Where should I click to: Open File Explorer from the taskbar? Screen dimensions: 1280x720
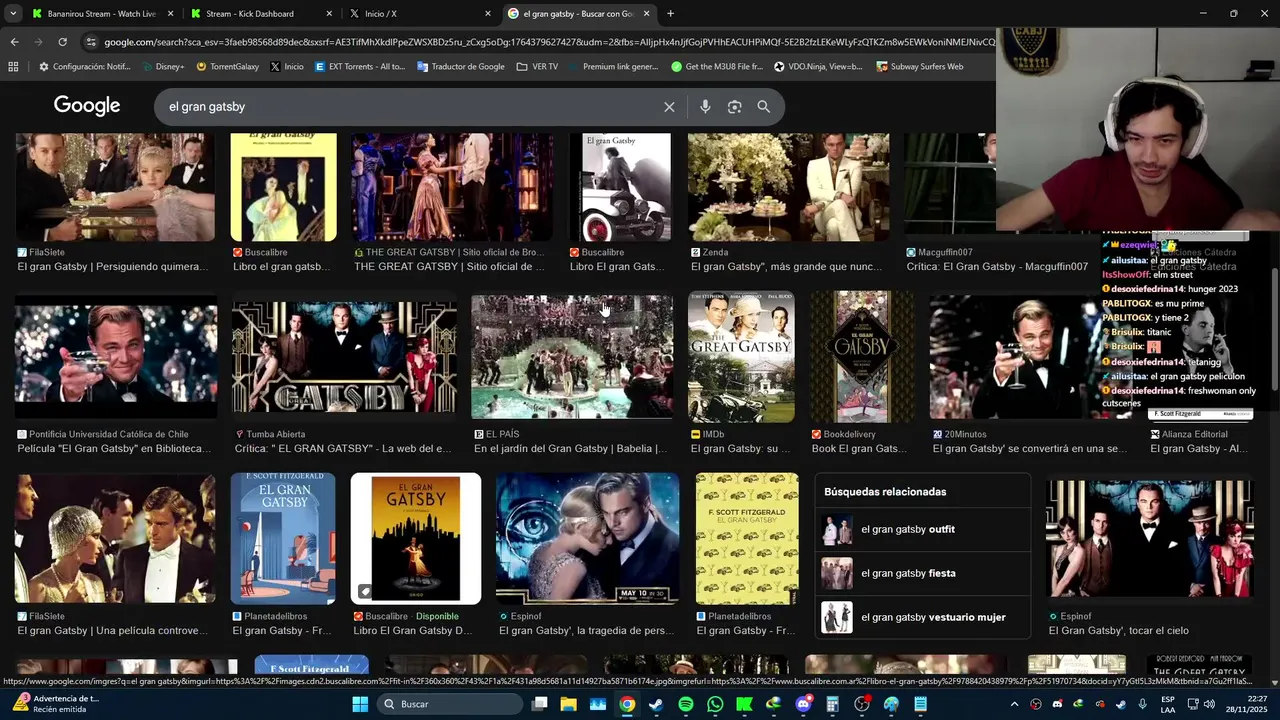568,704
